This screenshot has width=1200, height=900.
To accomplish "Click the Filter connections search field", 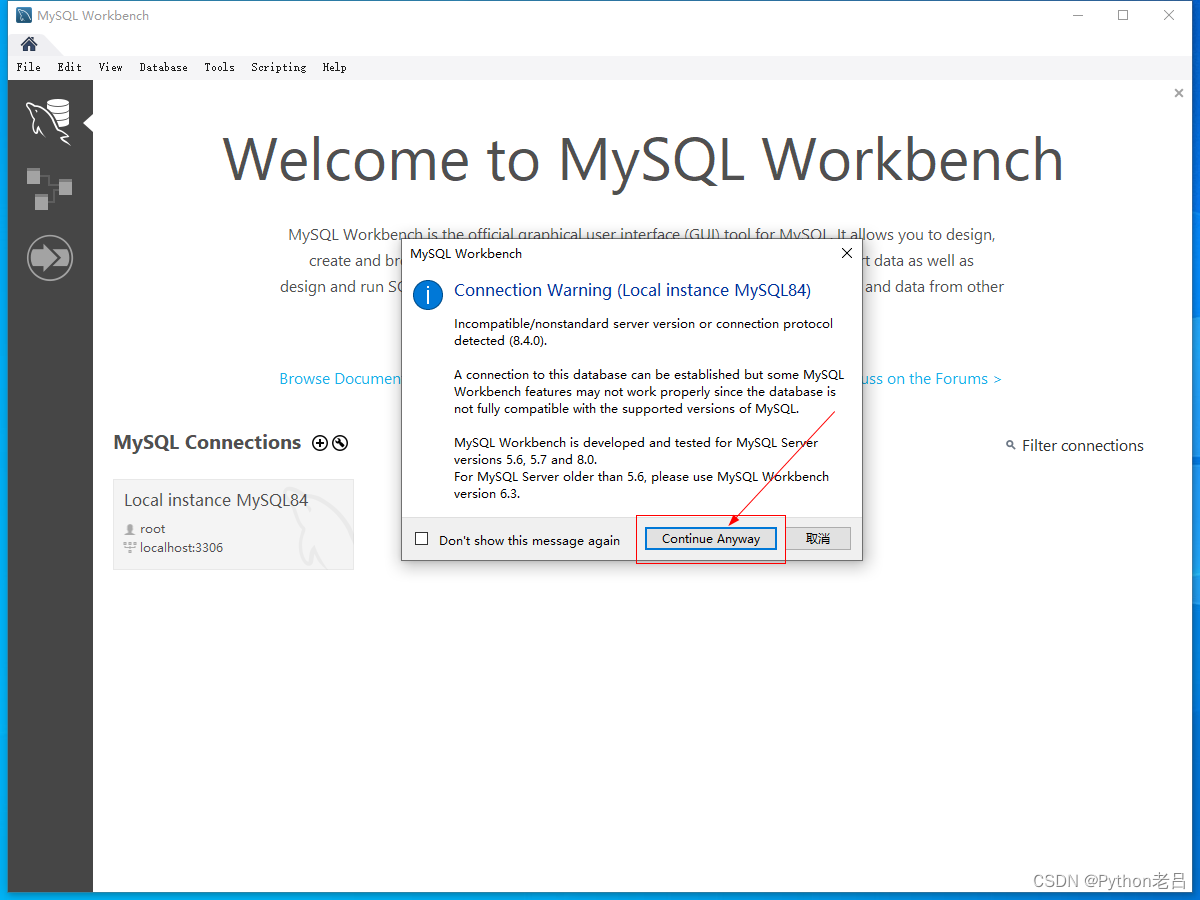I will click(x=1083, y=446).
